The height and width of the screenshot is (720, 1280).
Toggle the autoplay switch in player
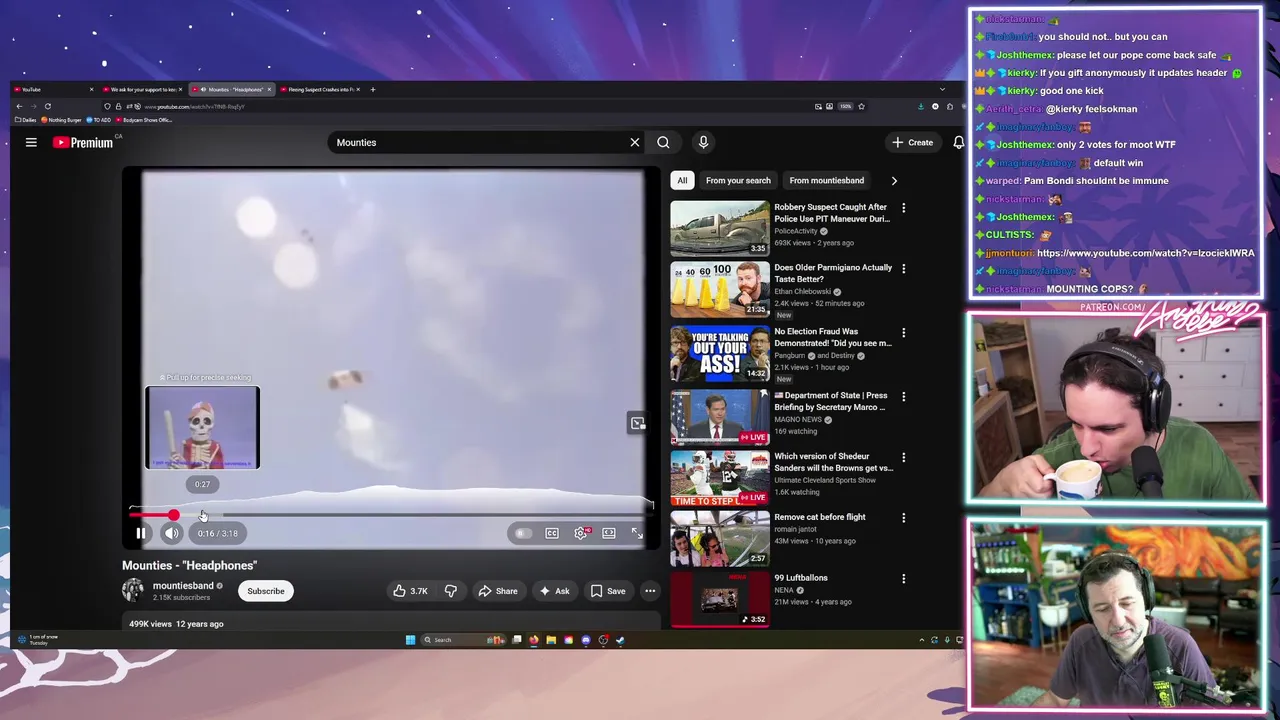(x=522, y=533)
